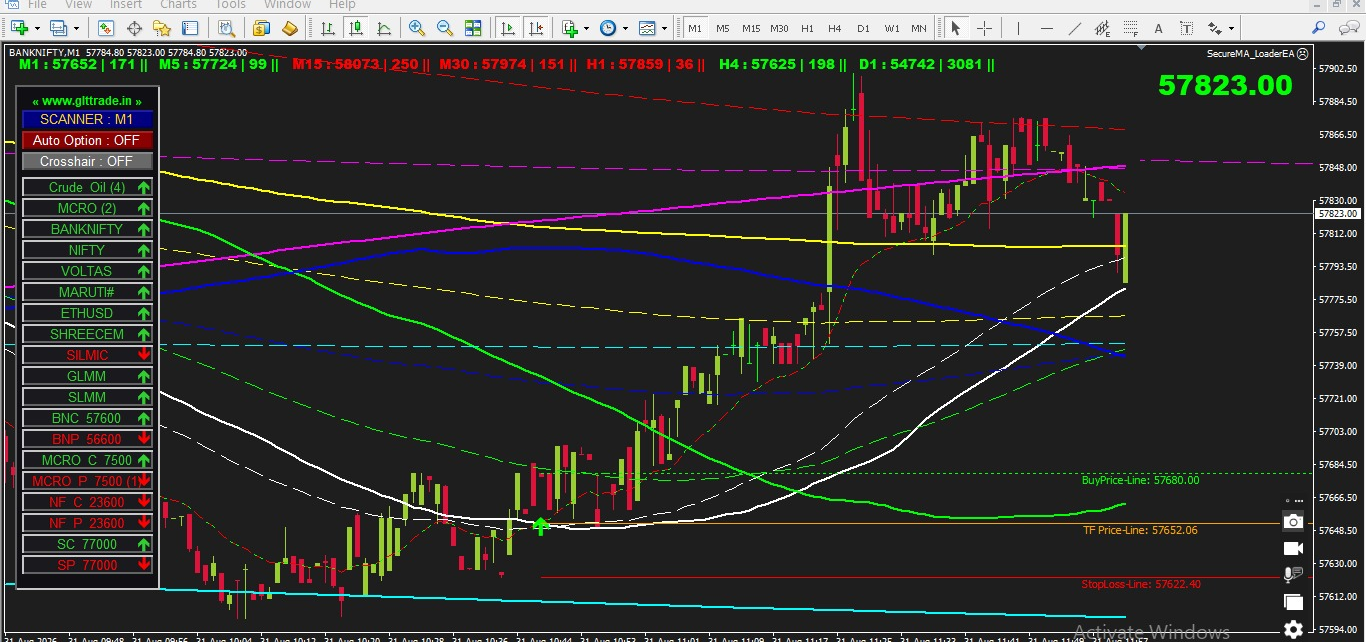Viewport: 1366px width, 642px height.
Task: Select the text A tool
Action: click(1158, 28)
